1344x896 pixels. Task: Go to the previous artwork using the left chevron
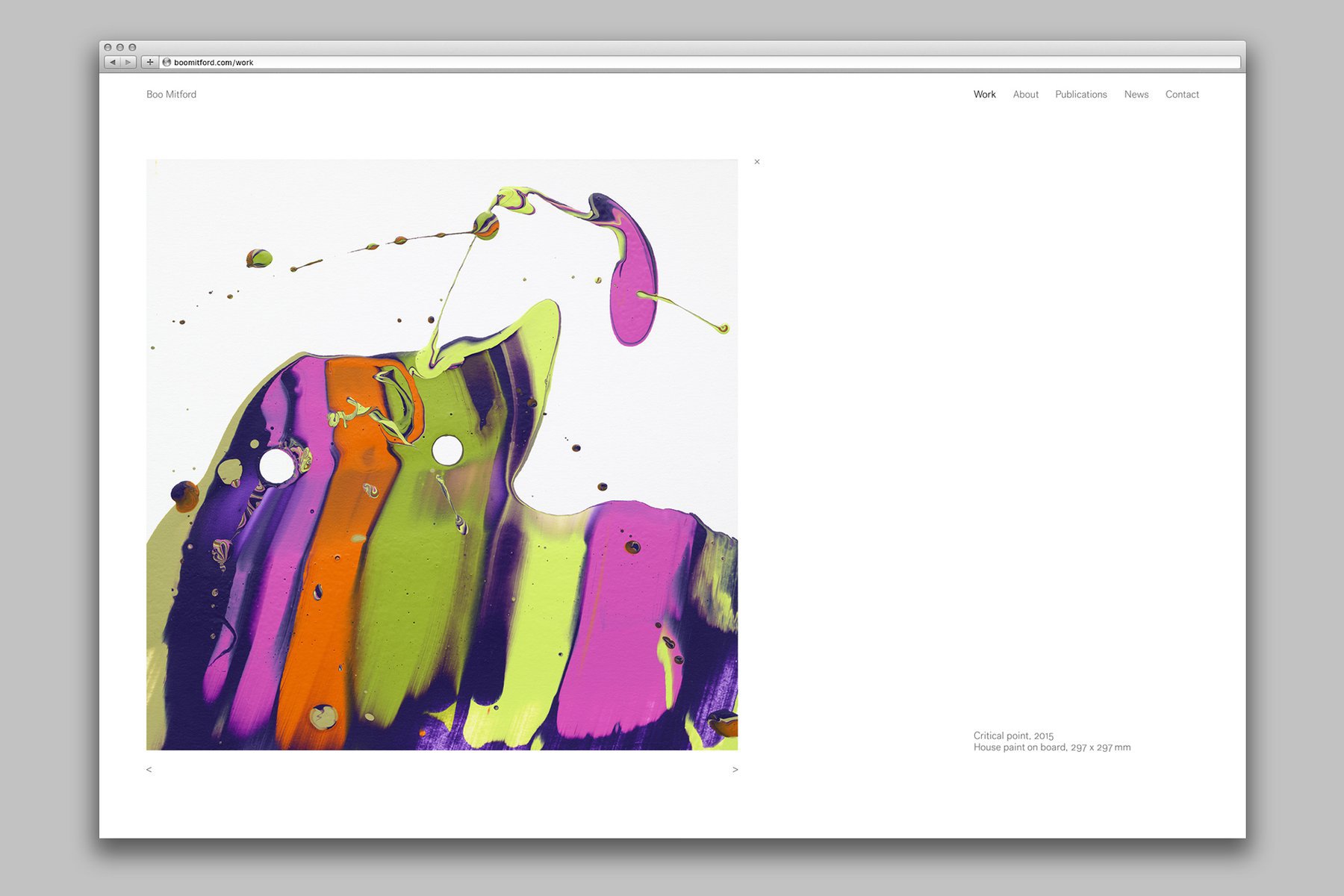(149, 770)
